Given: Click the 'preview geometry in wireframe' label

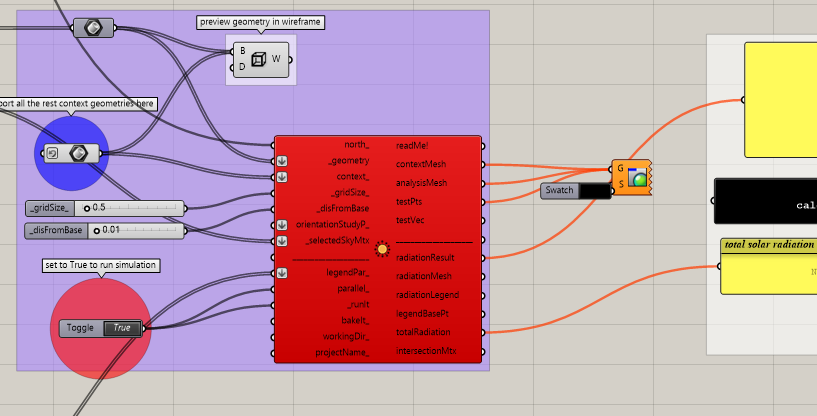Looking at the screenshot, I should (x=261, y=23).
